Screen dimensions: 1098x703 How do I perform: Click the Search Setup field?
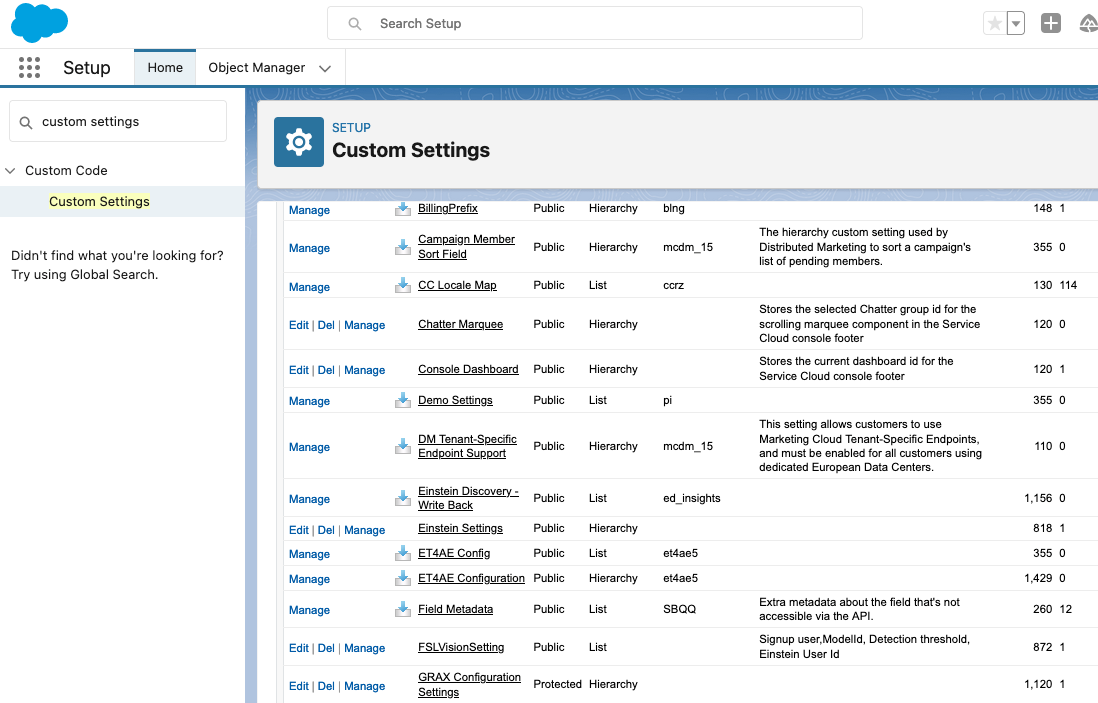click(595, 23)
